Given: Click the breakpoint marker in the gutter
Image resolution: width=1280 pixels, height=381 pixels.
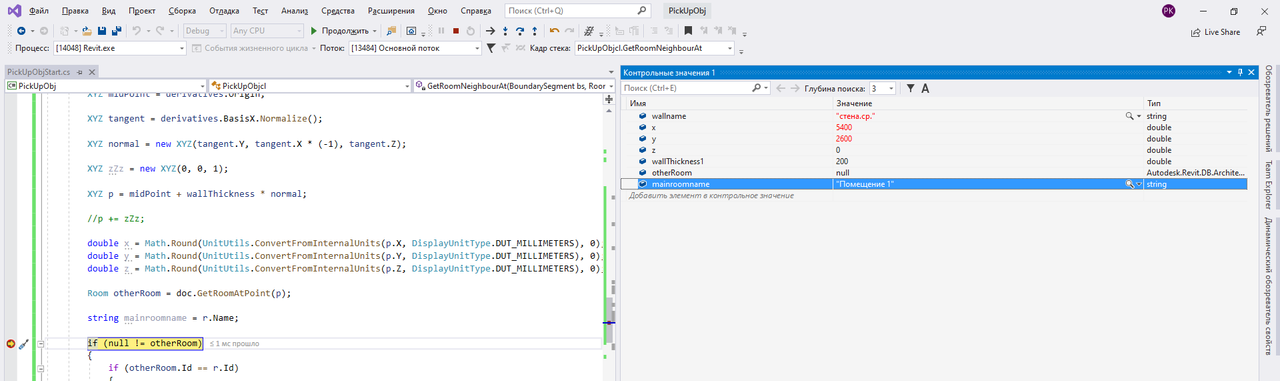Looking at the screenshot, I should pos(11,343).
